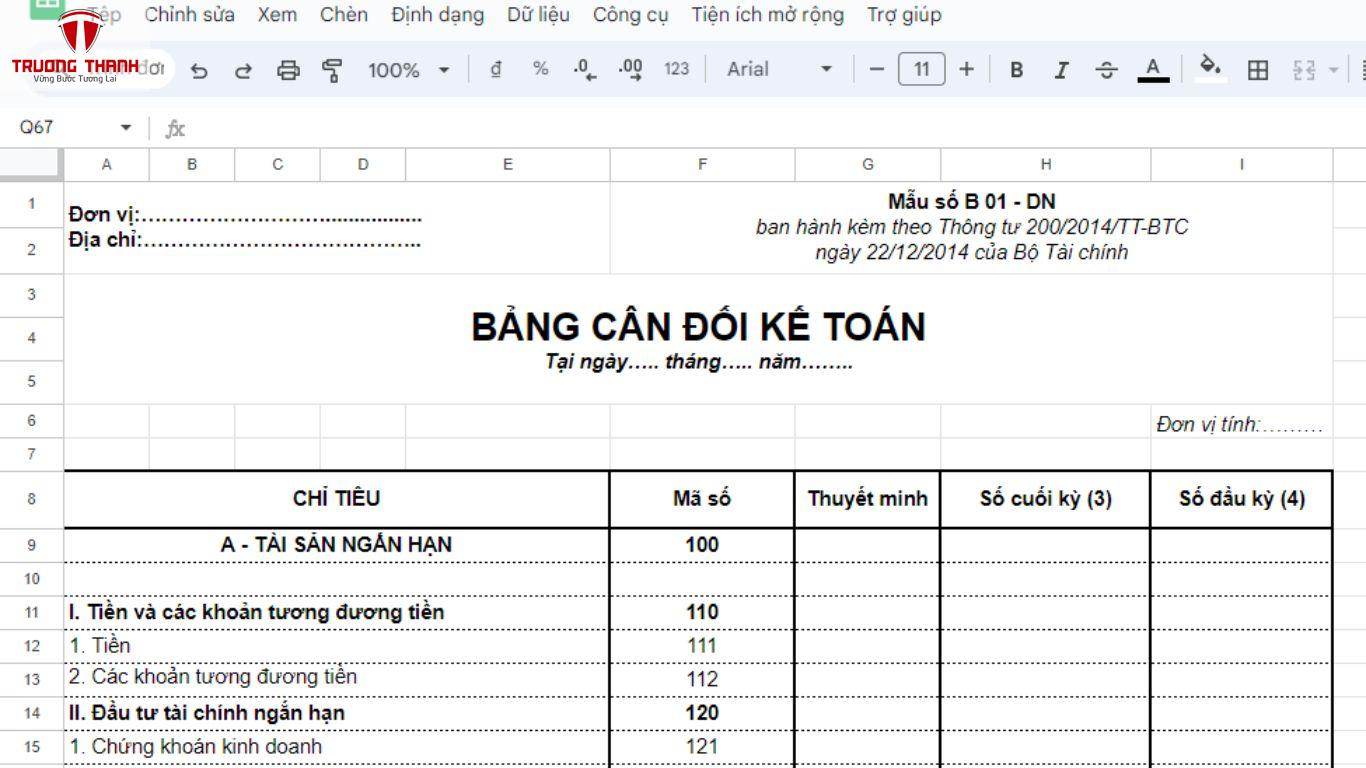Click the Số đầu kỳ (4) cell

click(1242, 498)
